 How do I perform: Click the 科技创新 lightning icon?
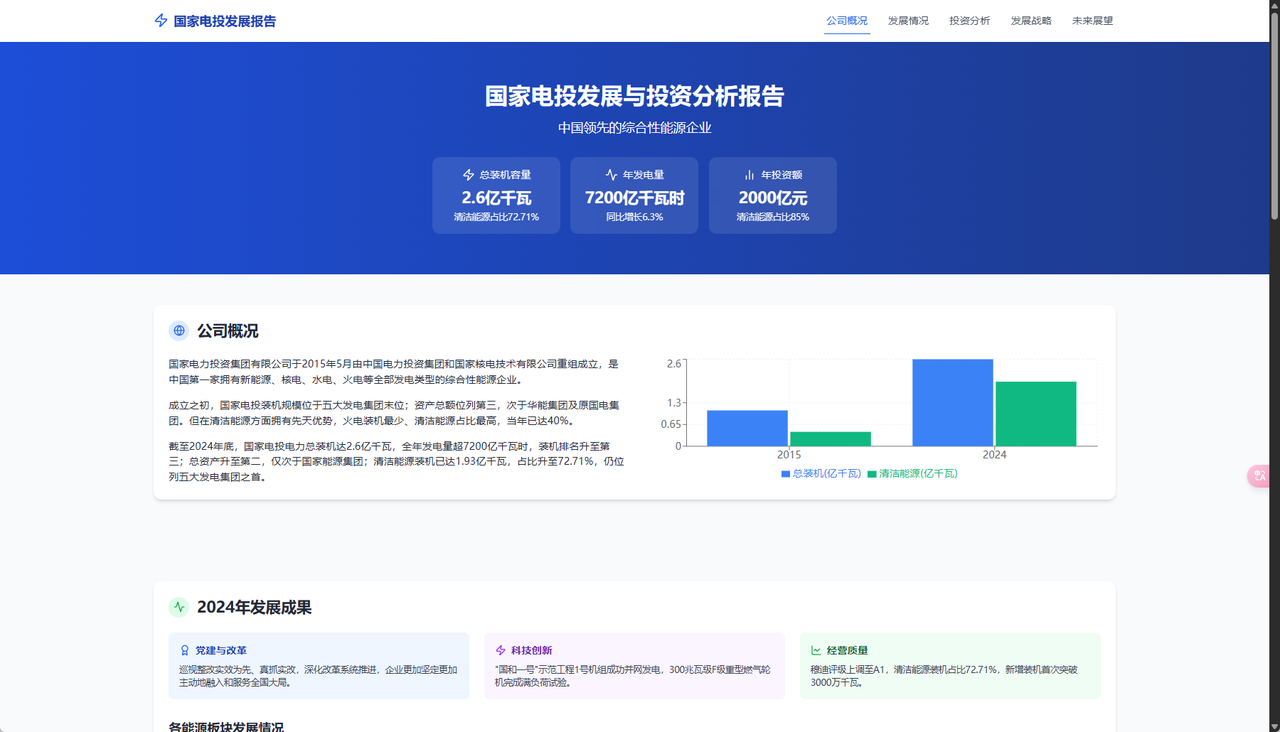pos(501,650)
